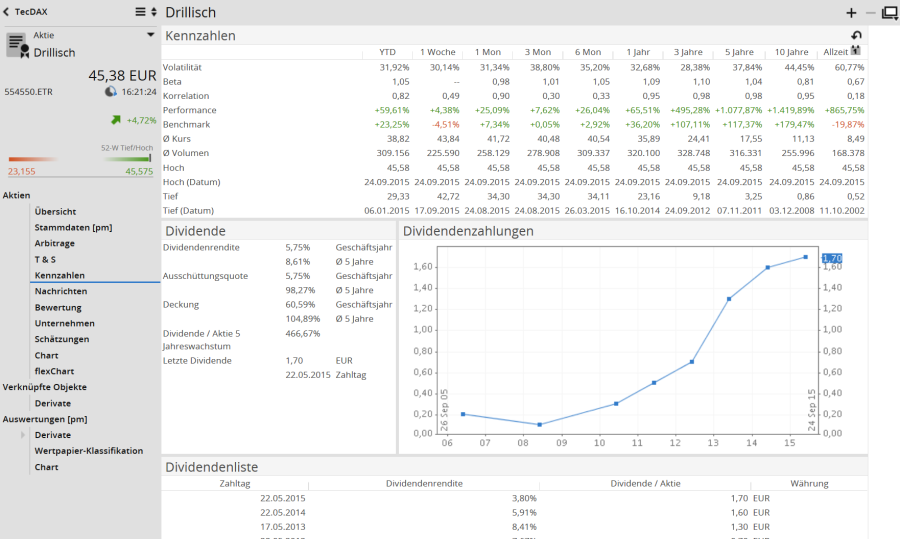Image resolution: width=900 pixels, height=539 pixels.
Task: Expand Derivate under Auswertungen [pm]
Action: 23,435
